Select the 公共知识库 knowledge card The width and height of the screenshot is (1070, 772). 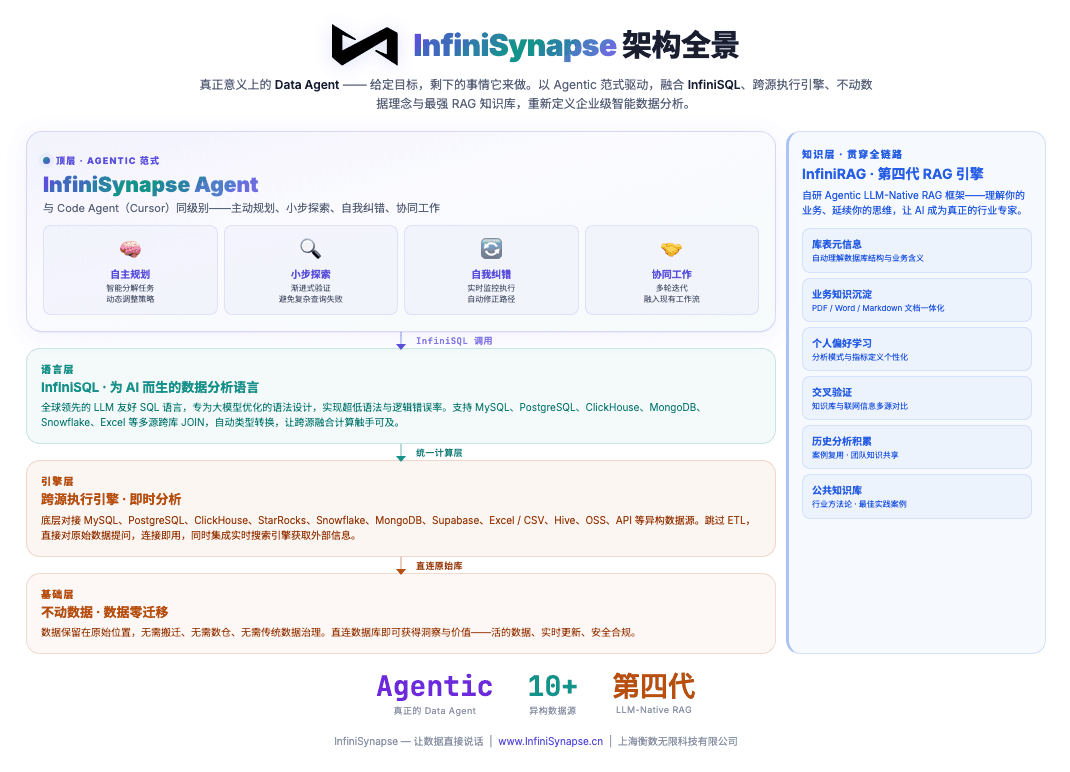(916, 496)
